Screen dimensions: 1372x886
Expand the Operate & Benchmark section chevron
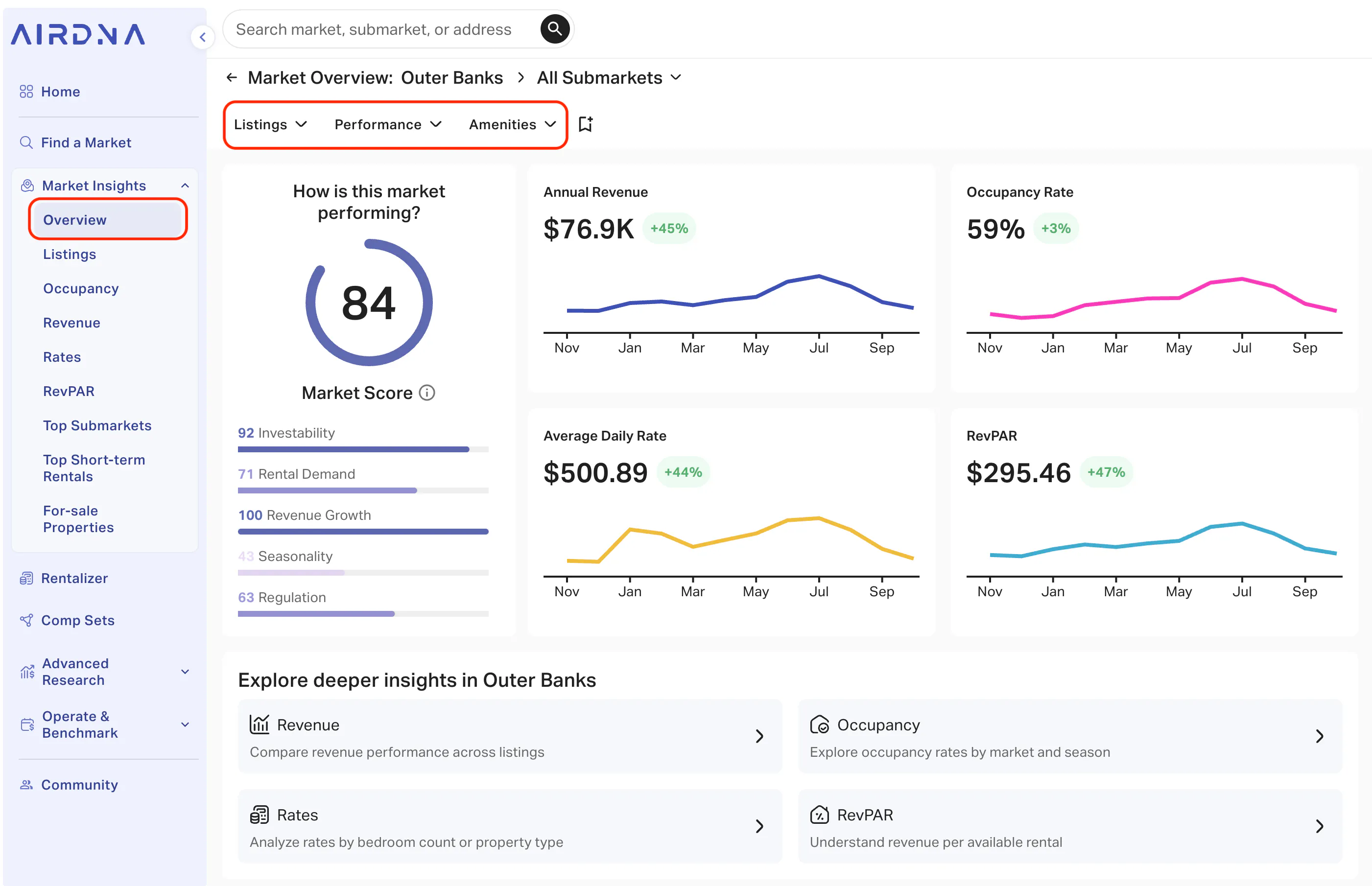(185, 724)
